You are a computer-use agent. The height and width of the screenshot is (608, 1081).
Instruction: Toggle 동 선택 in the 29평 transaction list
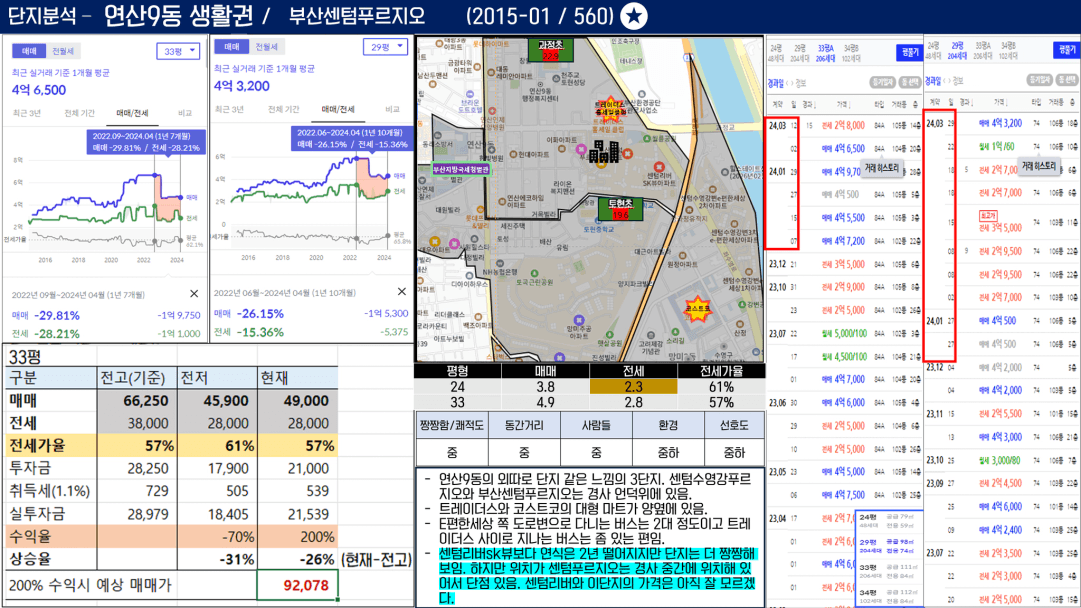(x=1067, y=80)
